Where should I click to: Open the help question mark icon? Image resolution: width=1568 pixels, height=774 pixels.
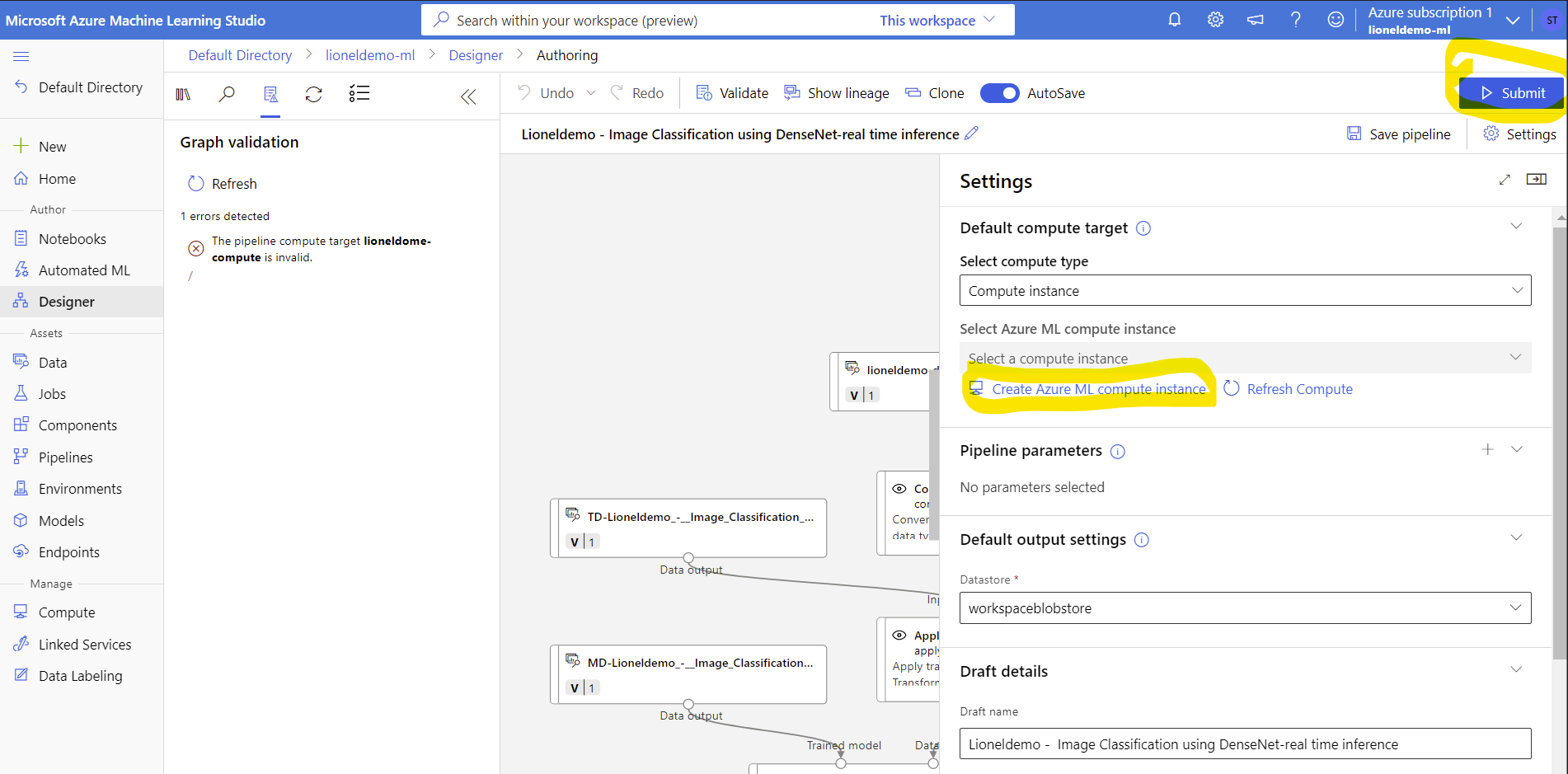click(1296, 20)
